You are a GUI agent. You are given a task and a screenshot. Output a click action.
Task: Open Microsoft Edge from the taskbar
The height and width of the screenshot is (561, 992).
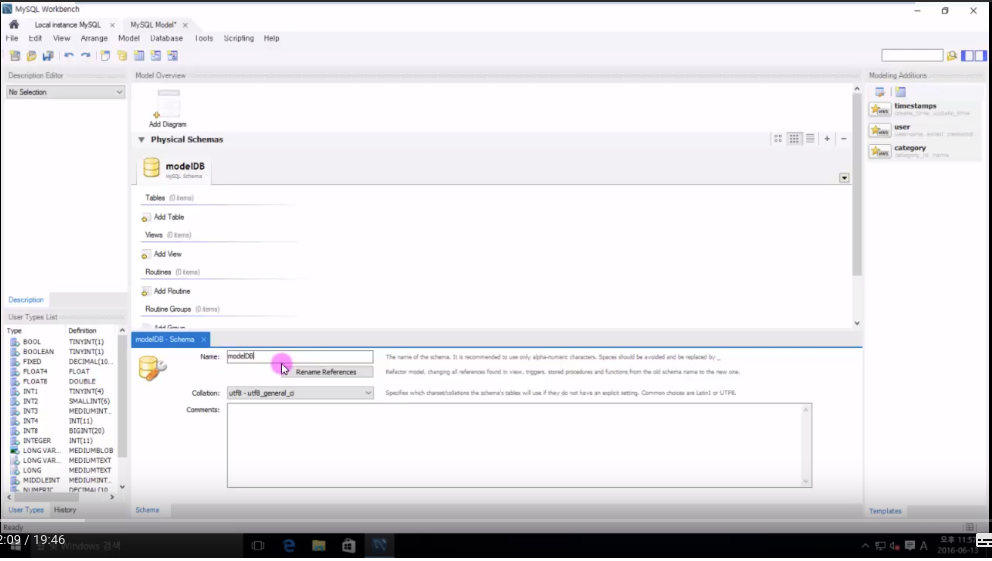289,546
